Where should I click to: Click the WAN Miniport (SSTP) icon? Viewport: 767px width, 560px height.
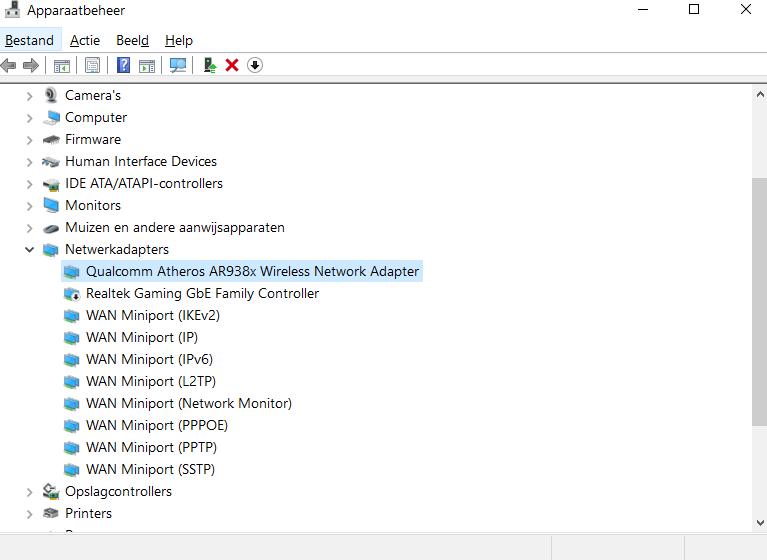tap(71, 470)
